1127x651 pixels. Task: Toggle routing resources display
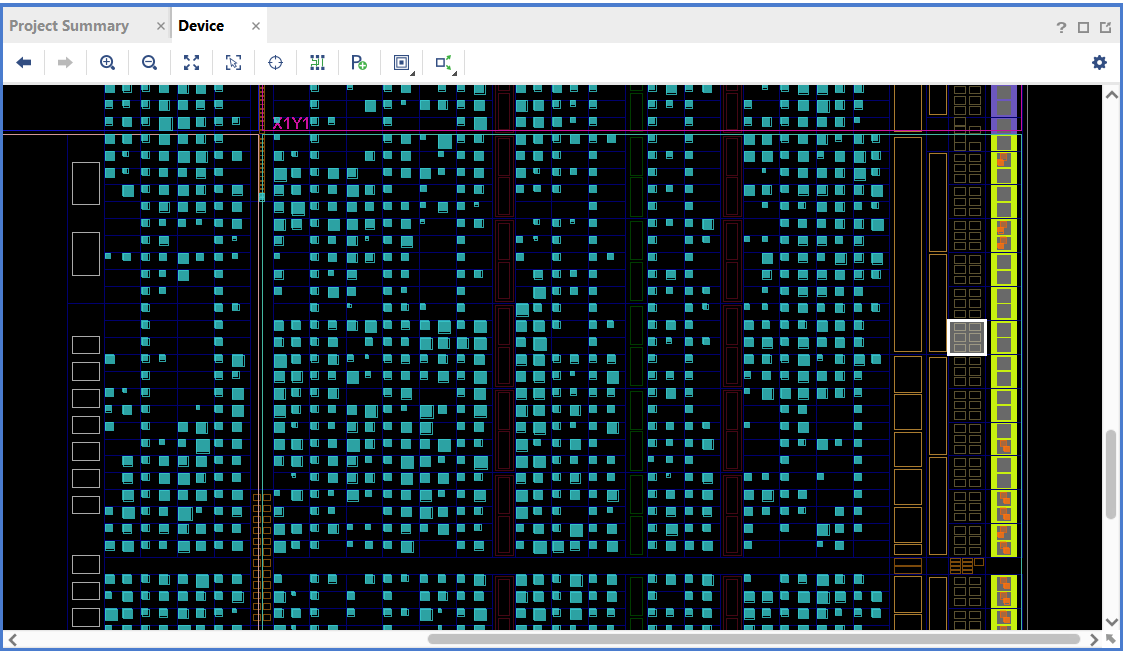tap(317, 63)
